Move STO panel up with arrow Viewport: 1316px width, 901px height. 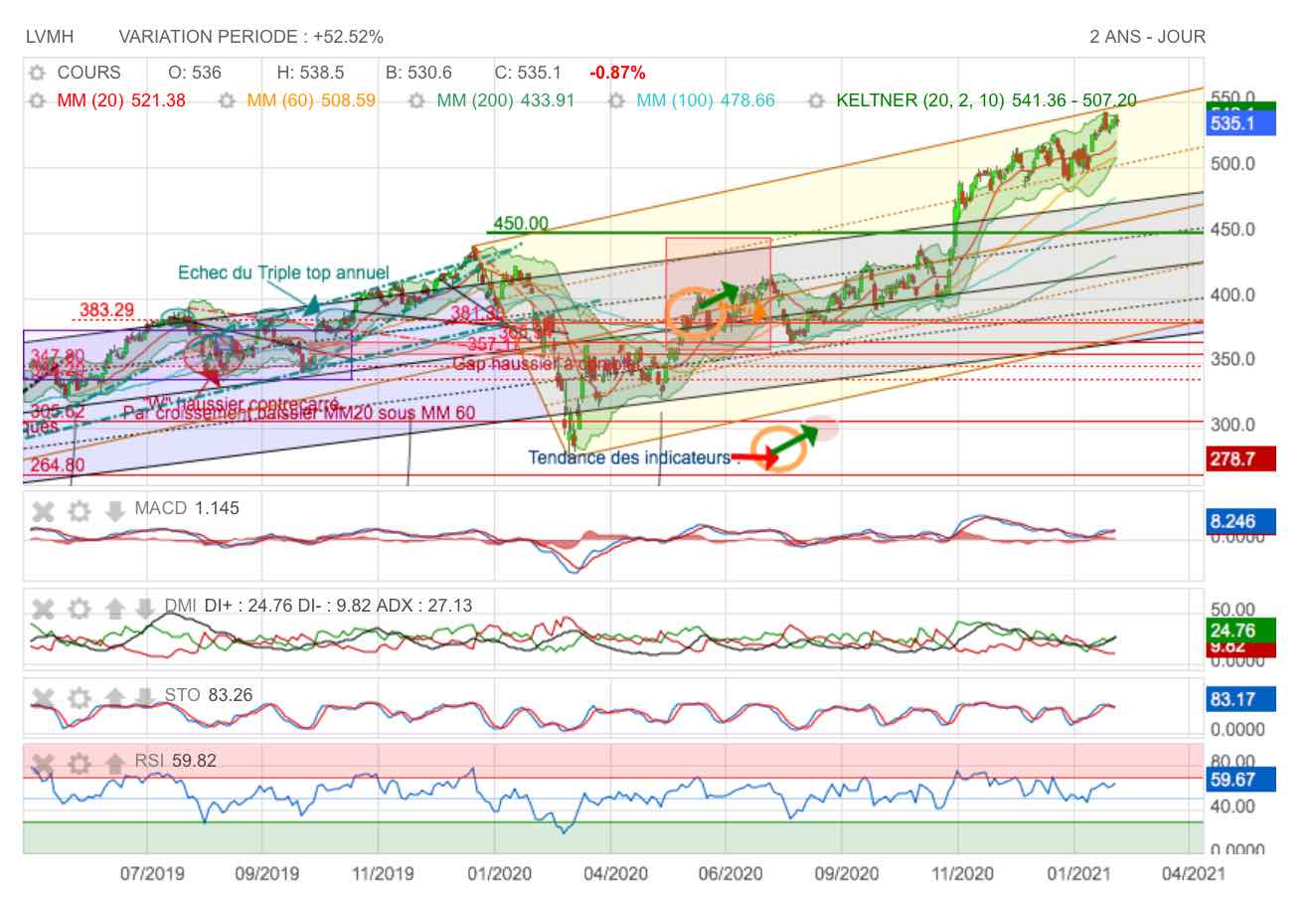[x=115, y=697]
